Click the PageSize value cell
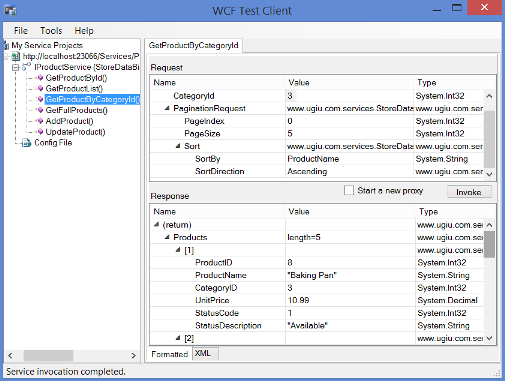Viewport: 505px width, 381px height. (x=350, y=134)
